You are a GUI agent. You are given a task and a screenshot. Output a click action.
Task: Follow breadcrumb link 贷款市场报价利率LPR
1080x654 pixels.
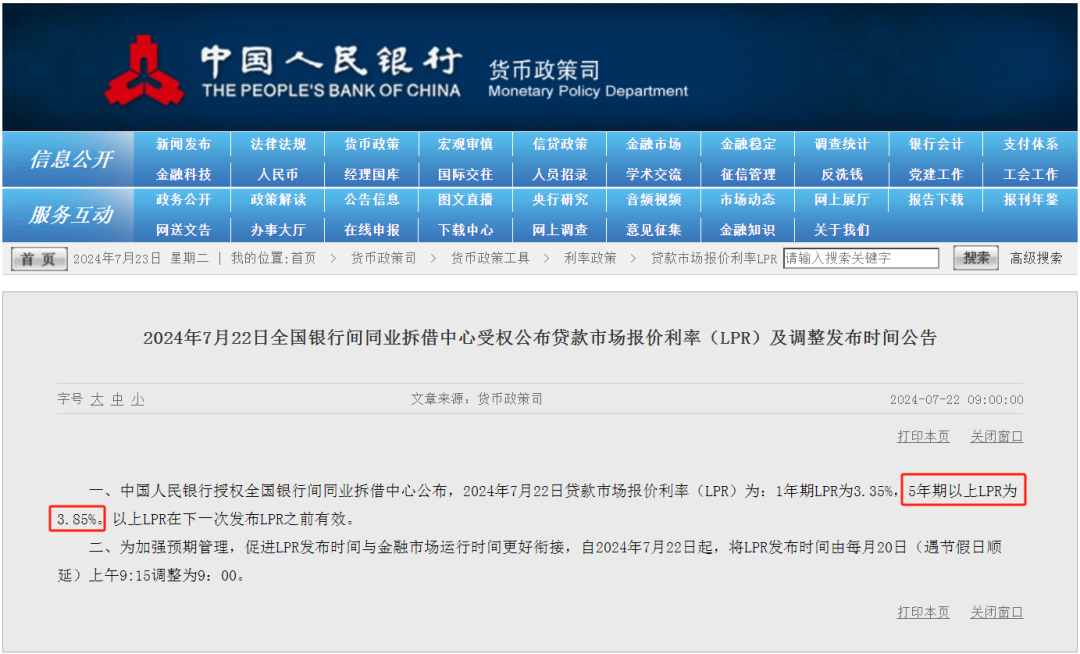point(714,259)
